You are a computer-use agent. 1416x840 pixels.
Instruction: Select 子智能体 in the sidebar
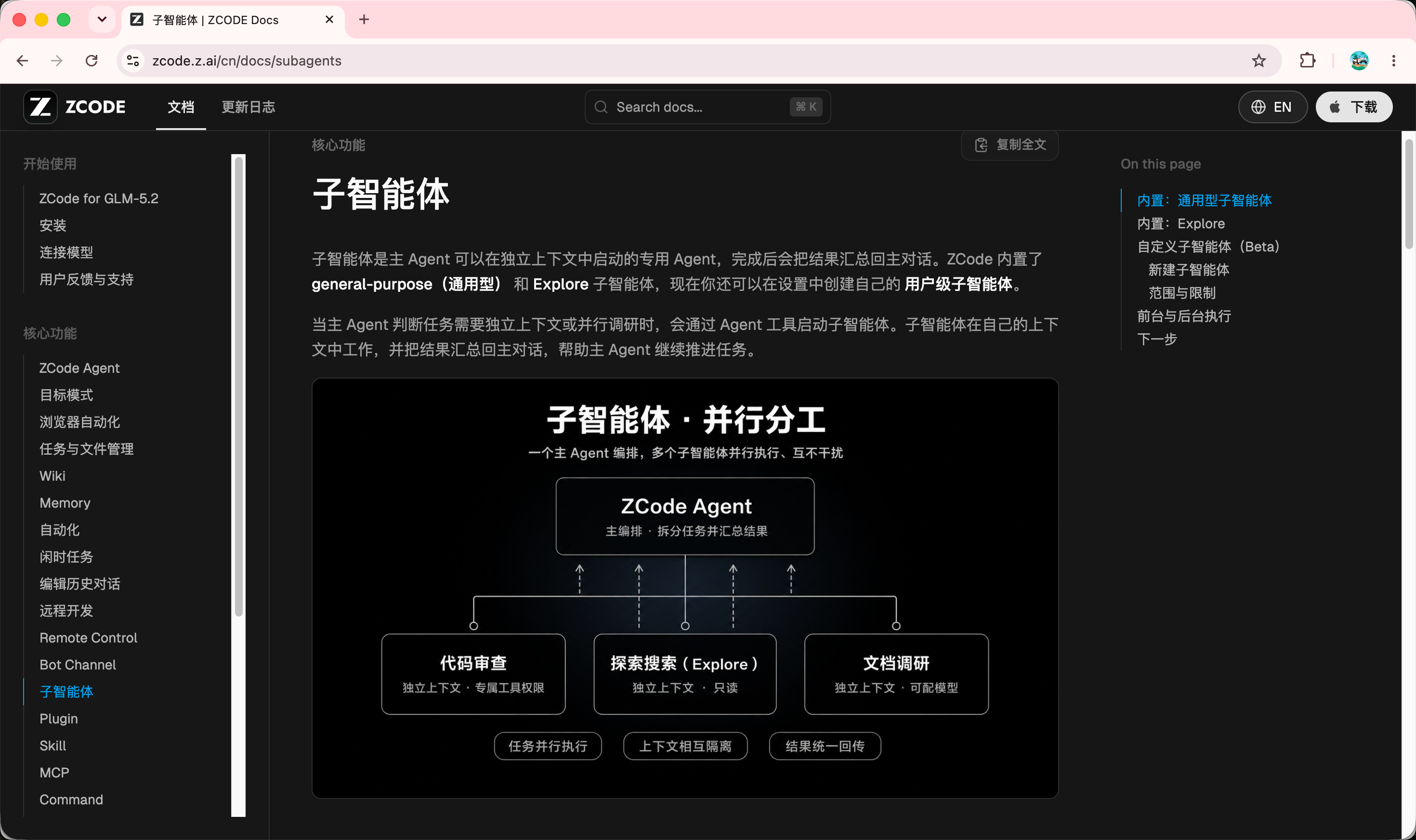(x=66, y=692)
